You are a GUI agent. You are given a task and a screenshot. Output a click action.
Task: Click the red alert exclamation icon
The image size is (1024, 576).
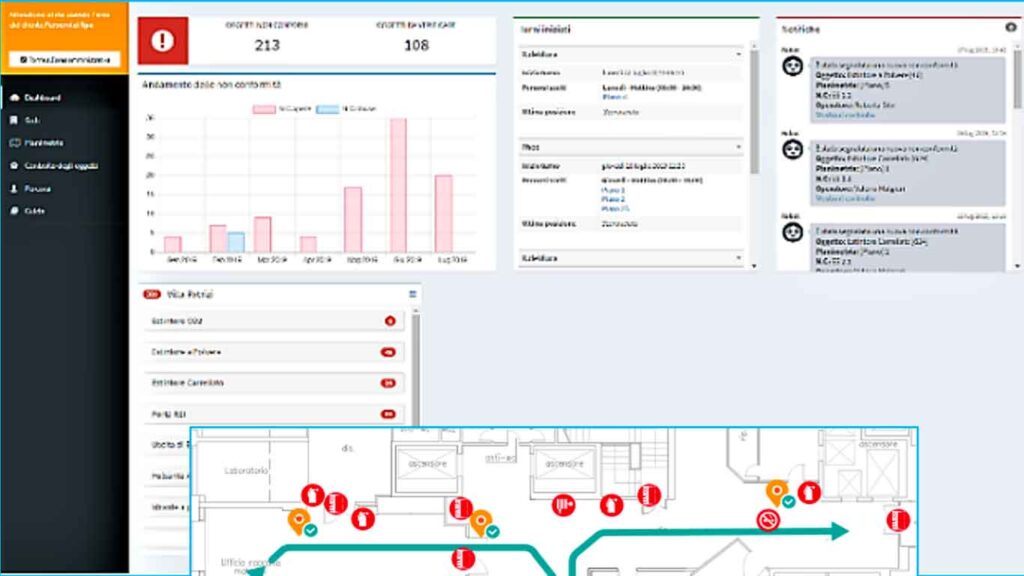163,40
